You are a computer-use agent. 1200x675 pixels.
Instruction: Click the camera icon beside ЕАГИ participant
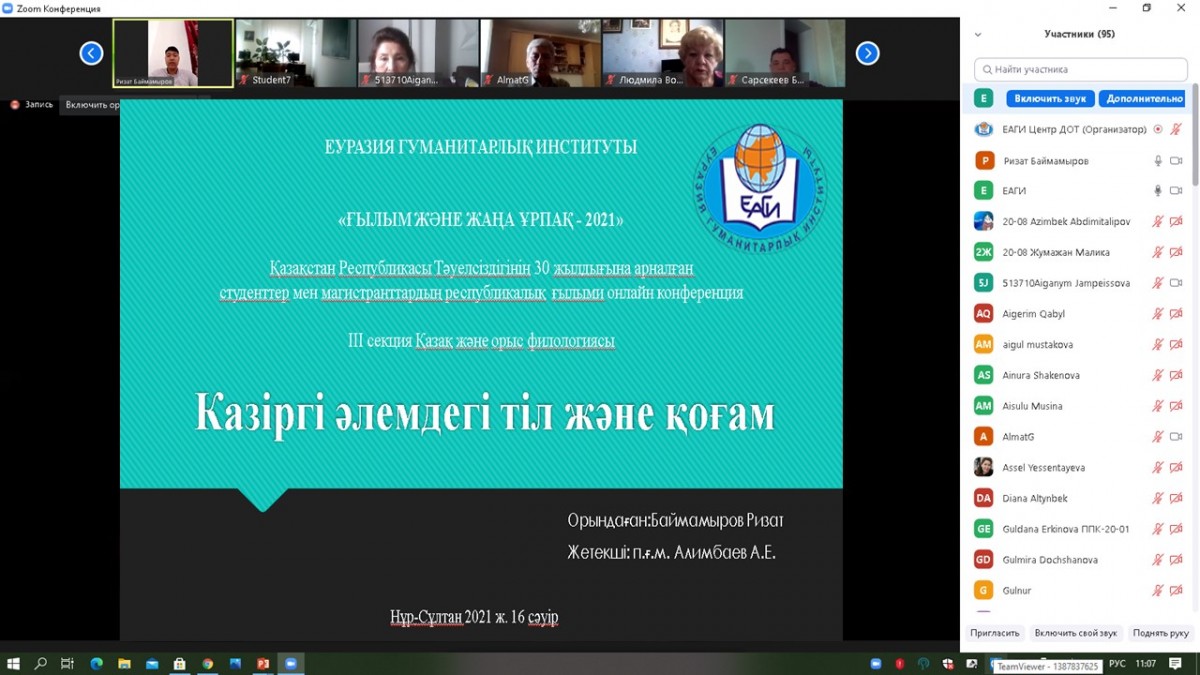(x=1176, y=191)
